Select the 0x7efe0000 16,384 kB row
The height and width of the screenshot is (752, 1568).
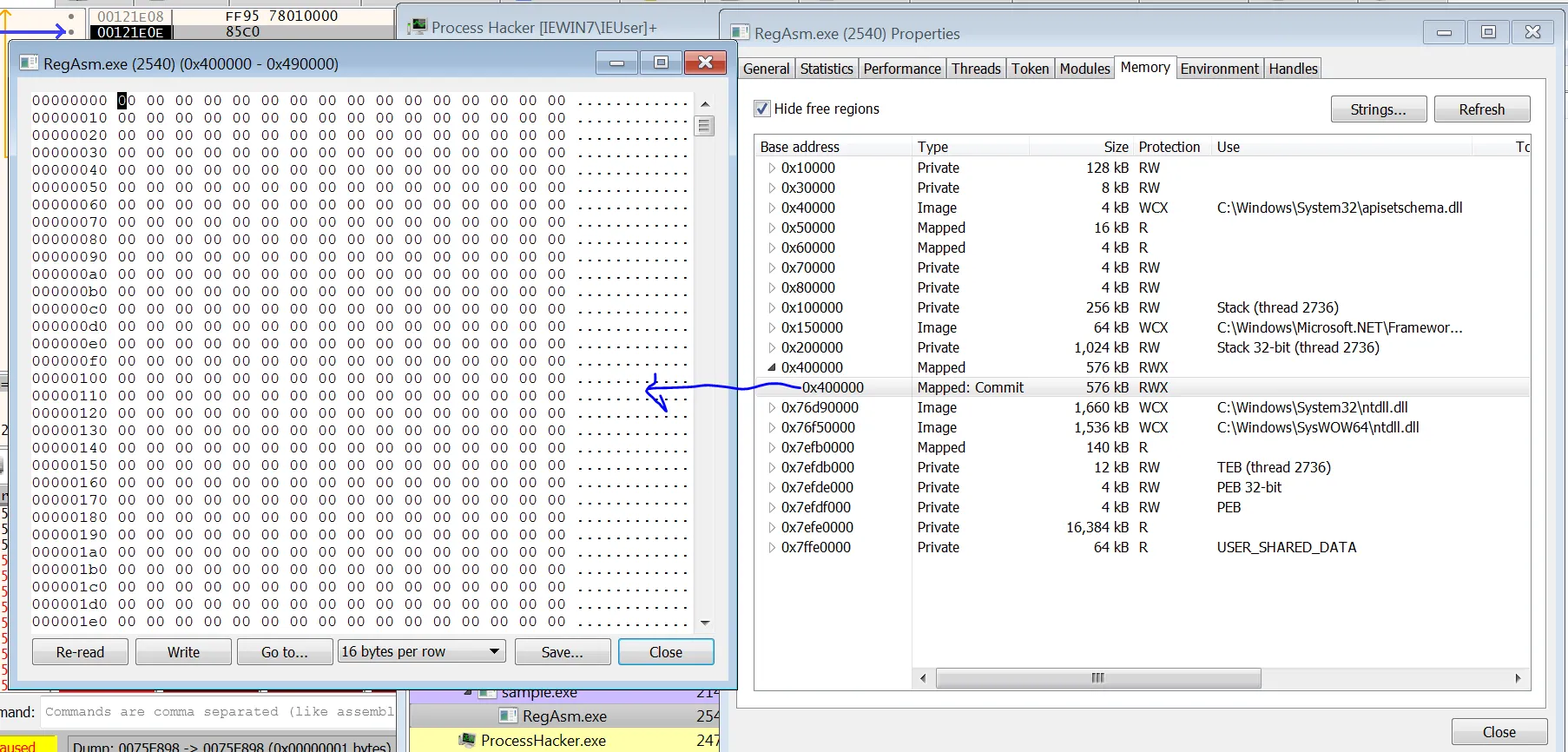pos(1142,527)
